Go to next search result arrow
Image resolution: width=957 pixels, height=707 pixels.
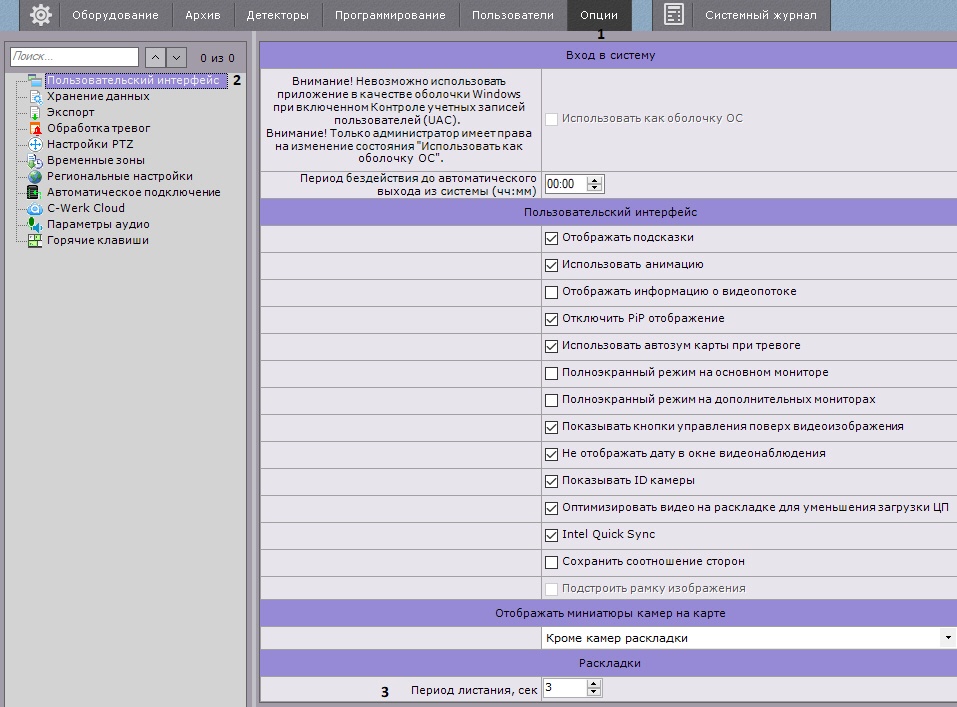(176, 58)
